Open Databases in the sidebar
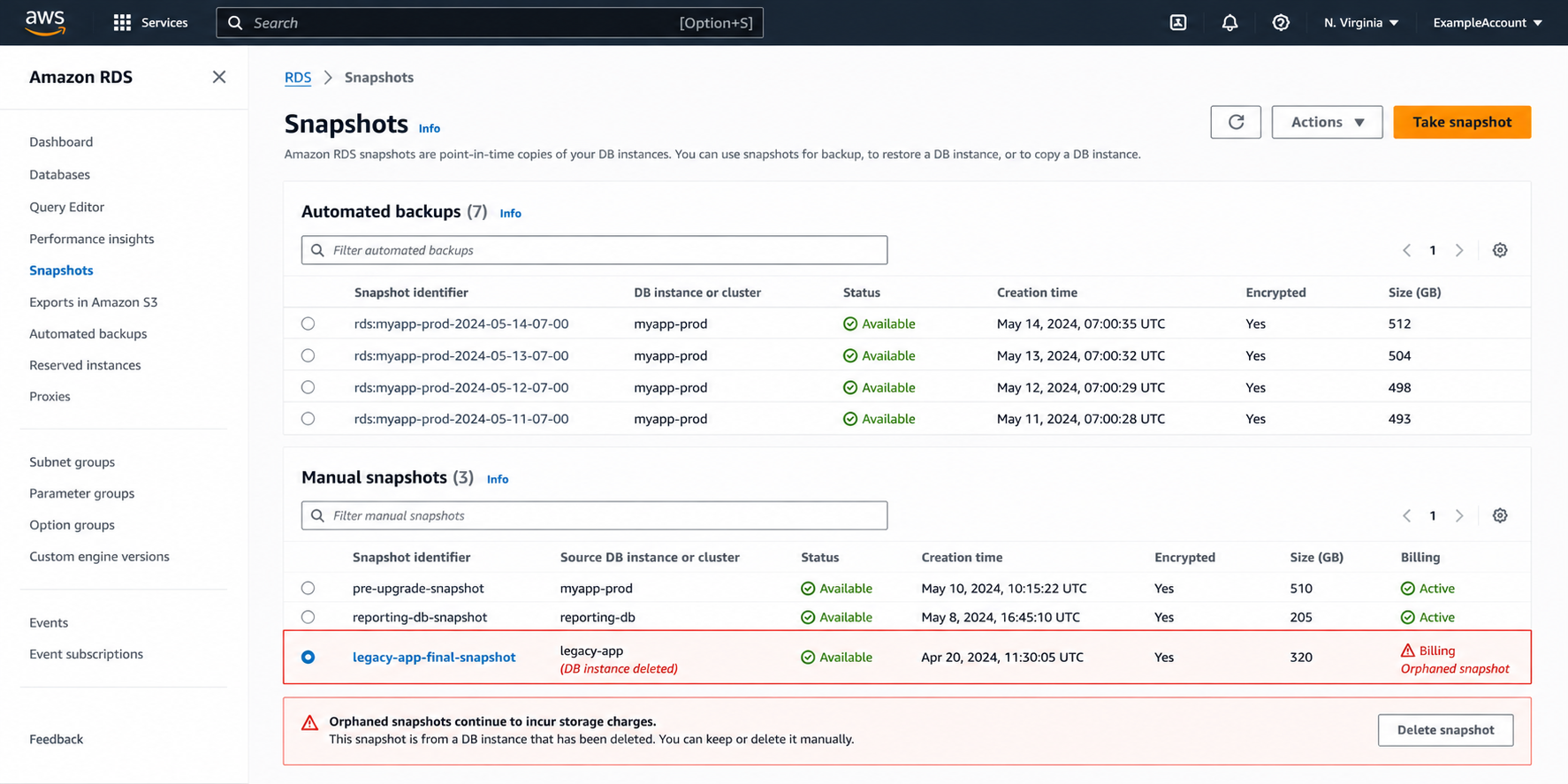Image resolution: width=1568 pixels, height=784 pixels. click(x=59, y=174)
